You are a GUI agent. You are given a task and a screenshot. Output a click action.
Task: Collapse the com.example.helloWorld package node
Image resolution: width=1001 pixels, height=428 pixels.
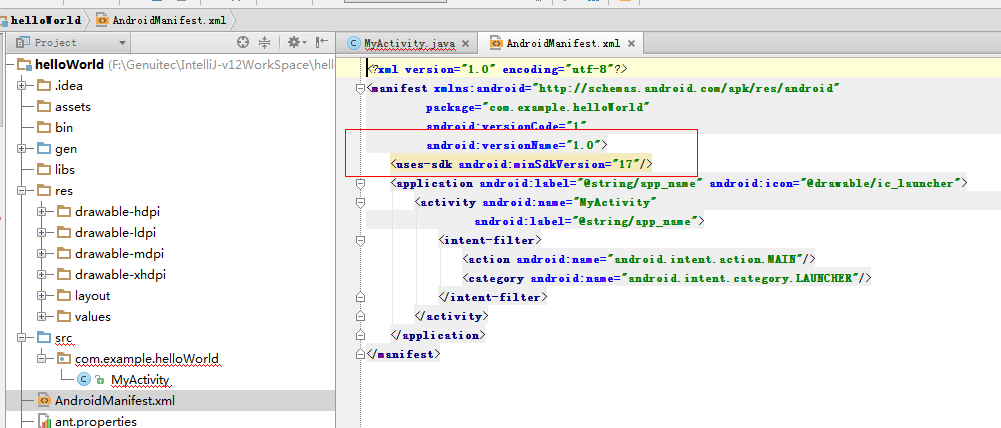[x=42, y=358]
